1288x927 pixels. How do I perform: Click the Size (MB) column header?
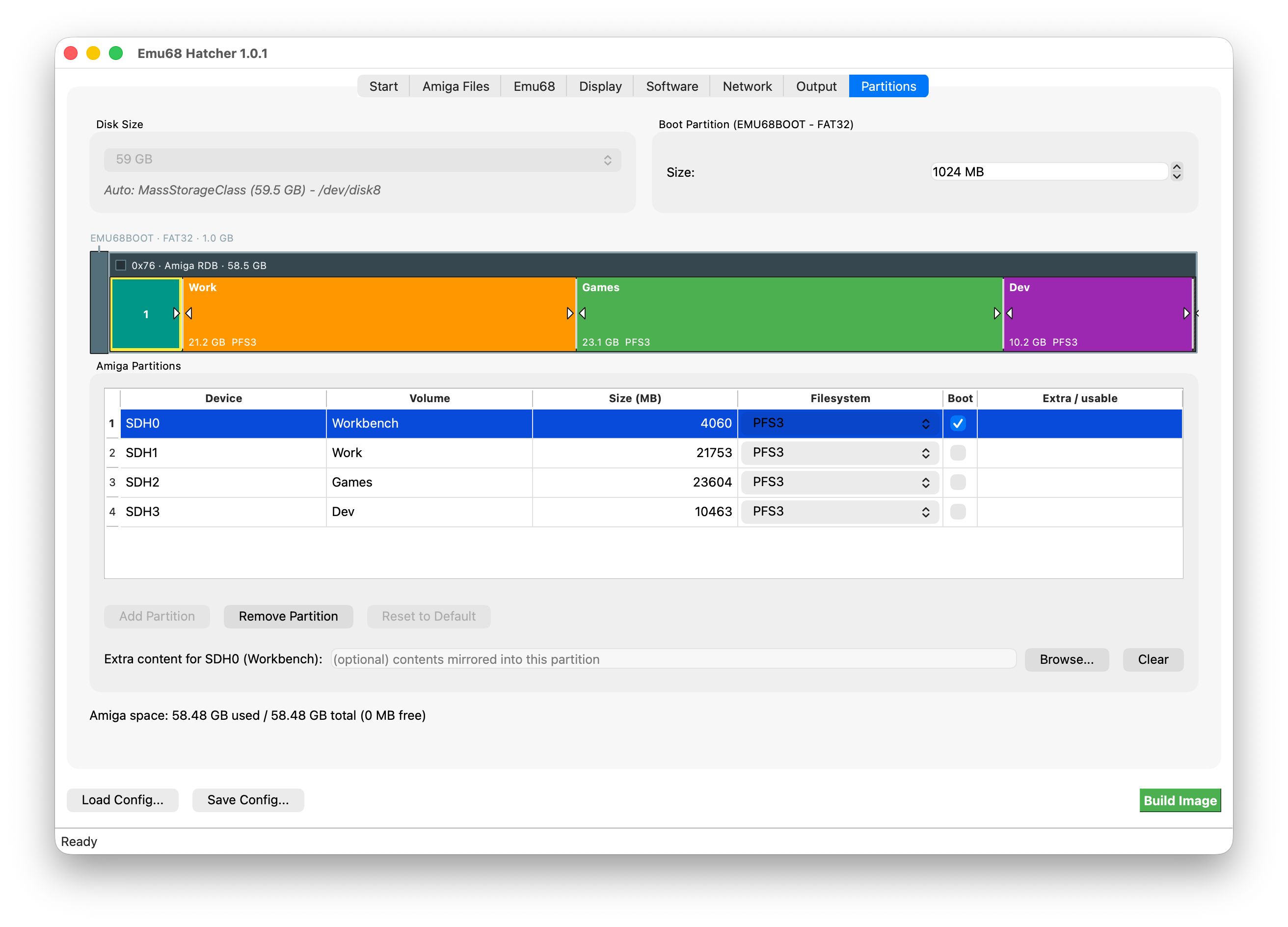[635, 398]
